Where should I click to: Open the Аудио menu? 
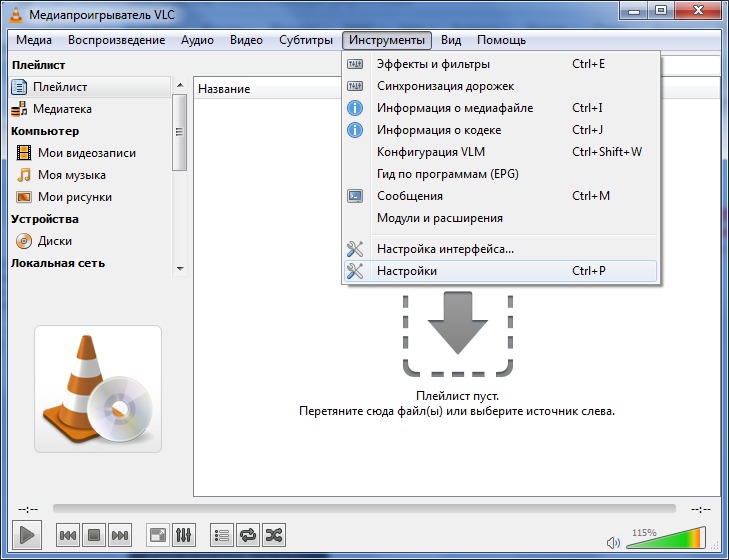(x=197, y=40)
